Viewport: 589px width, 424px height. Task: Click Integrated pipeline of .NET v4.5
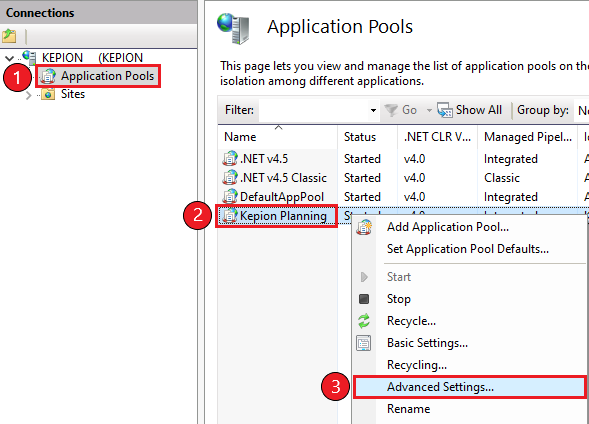(x=510, y=159)
